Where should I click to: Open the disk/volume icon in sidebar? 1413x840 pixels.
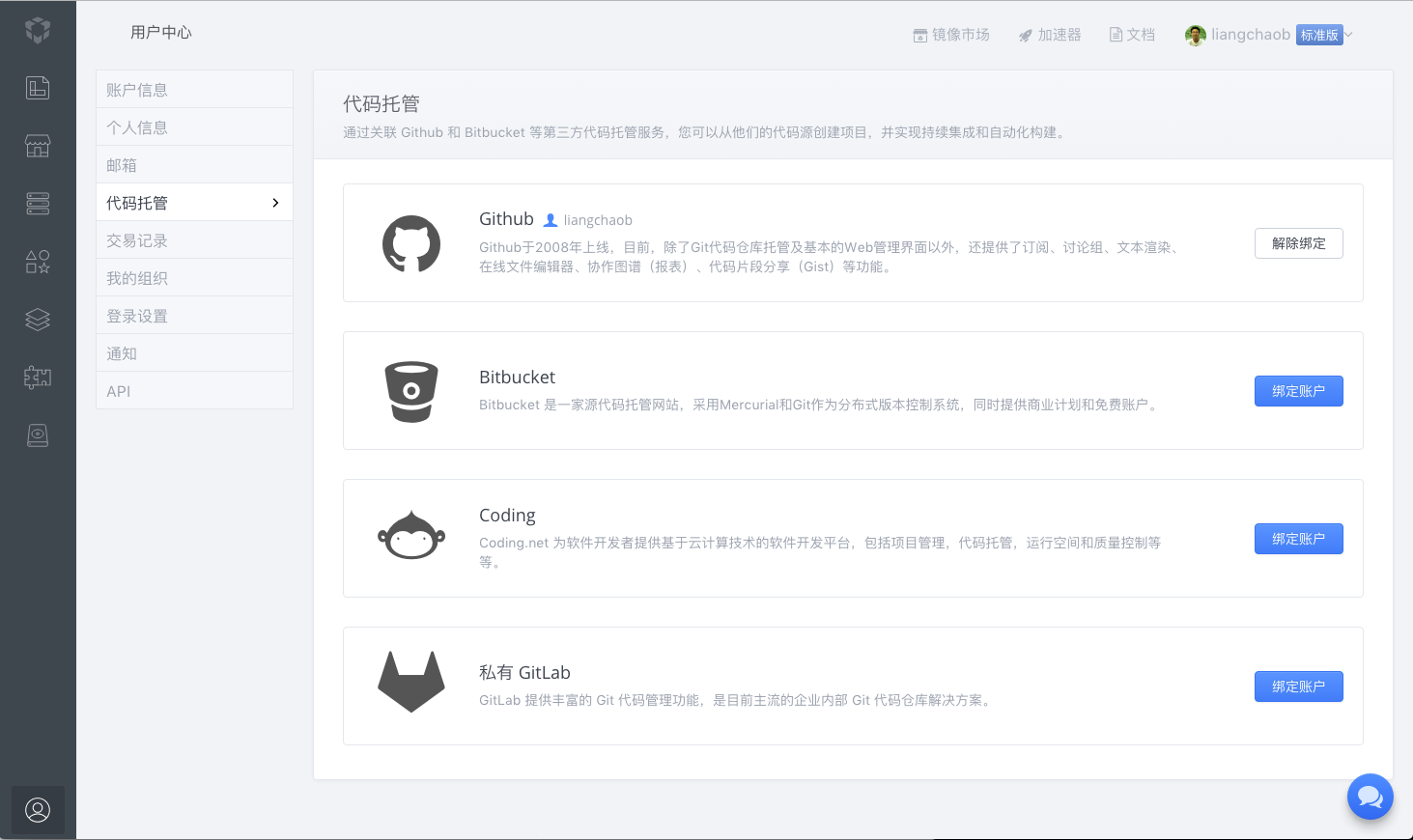pos(38,435)
